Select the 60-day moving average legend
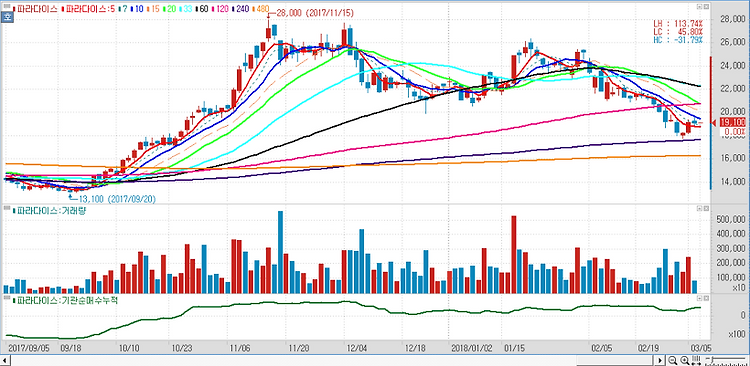Viewport: 750px width, 366px height. 202,9
